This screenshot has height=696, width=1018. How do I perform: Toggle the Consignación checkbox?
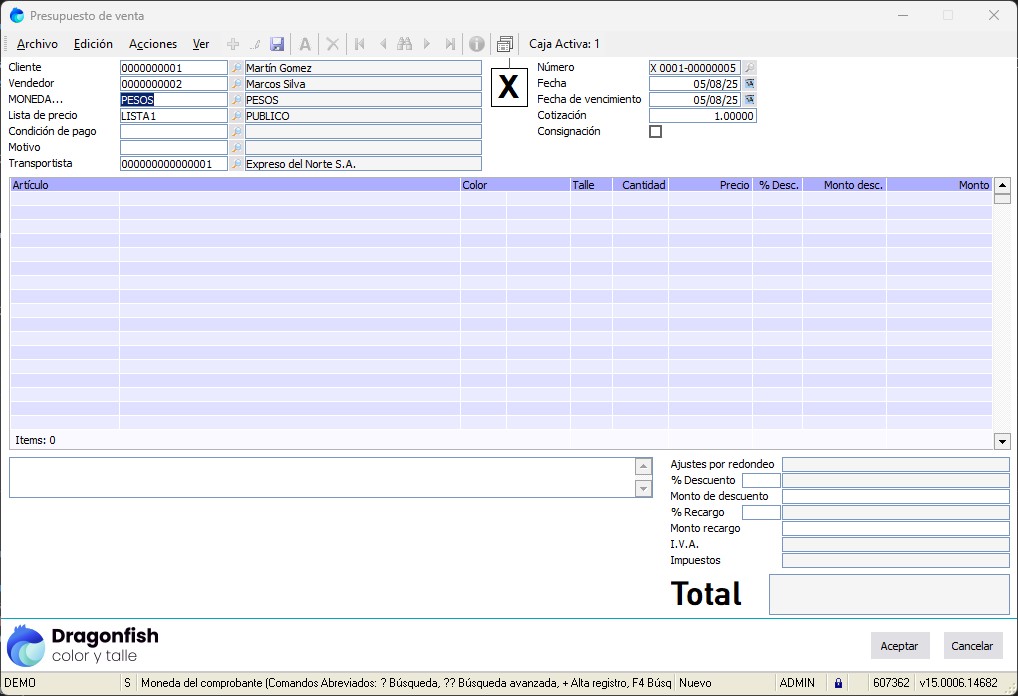pyautogui.click(x=656, y=132)
